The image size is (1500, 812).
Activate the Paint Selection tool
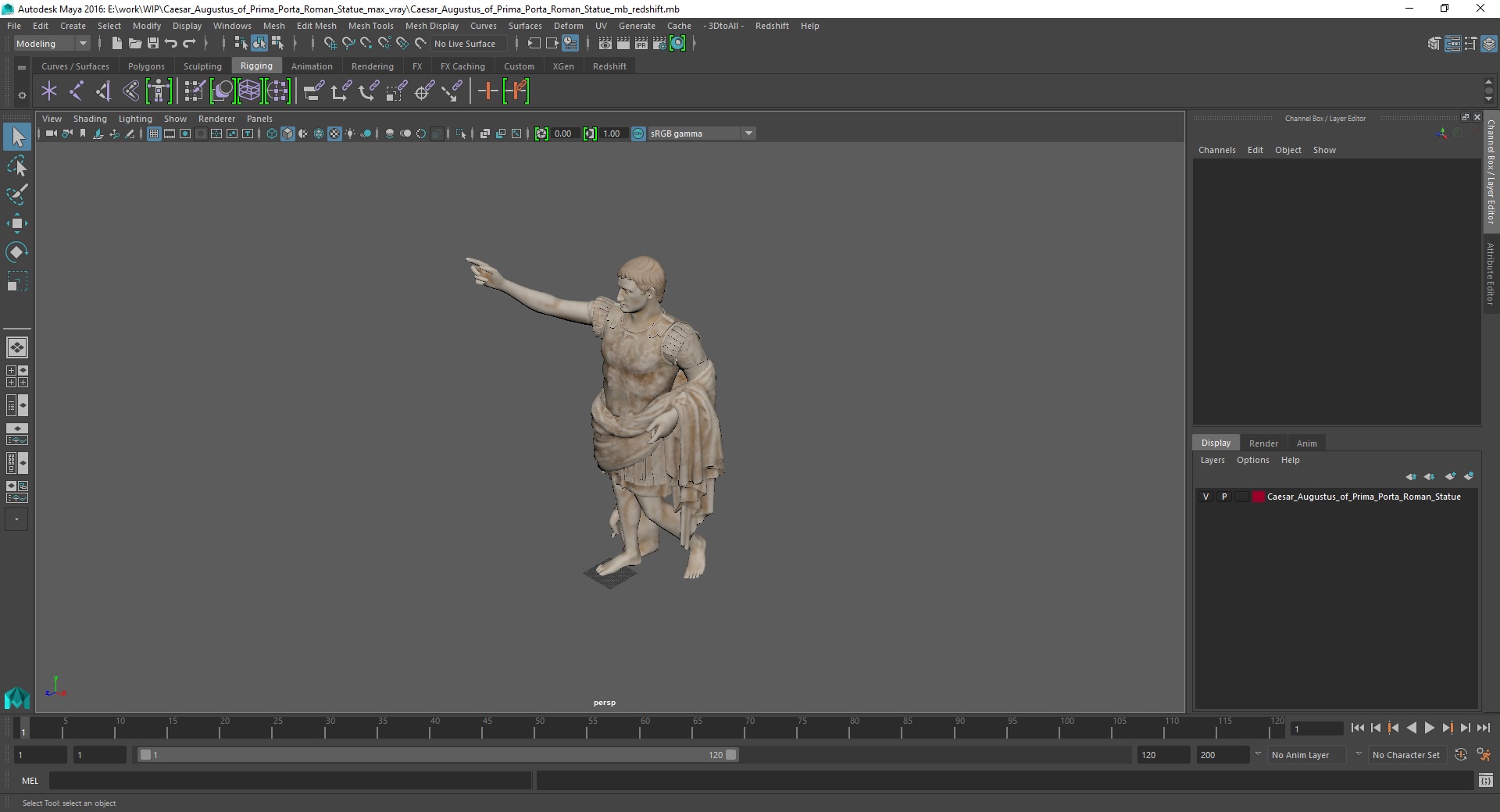pyautogui.click(x=17, y=194)
